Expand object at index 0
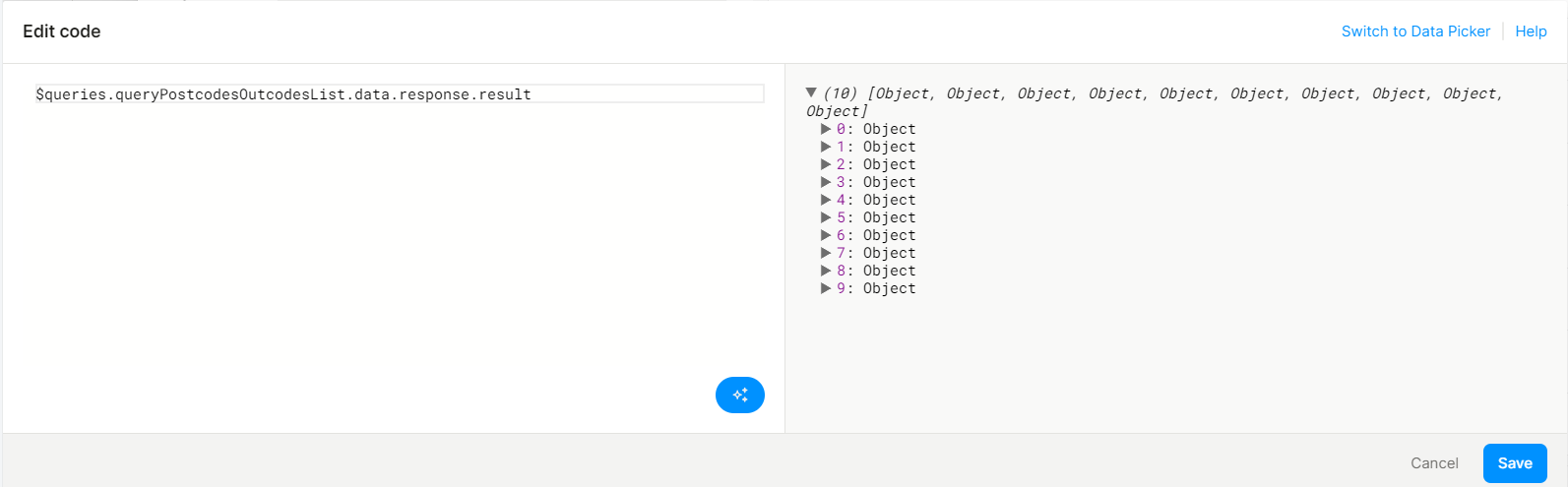The image size is (1568, 487). click(x=826, y=129)
